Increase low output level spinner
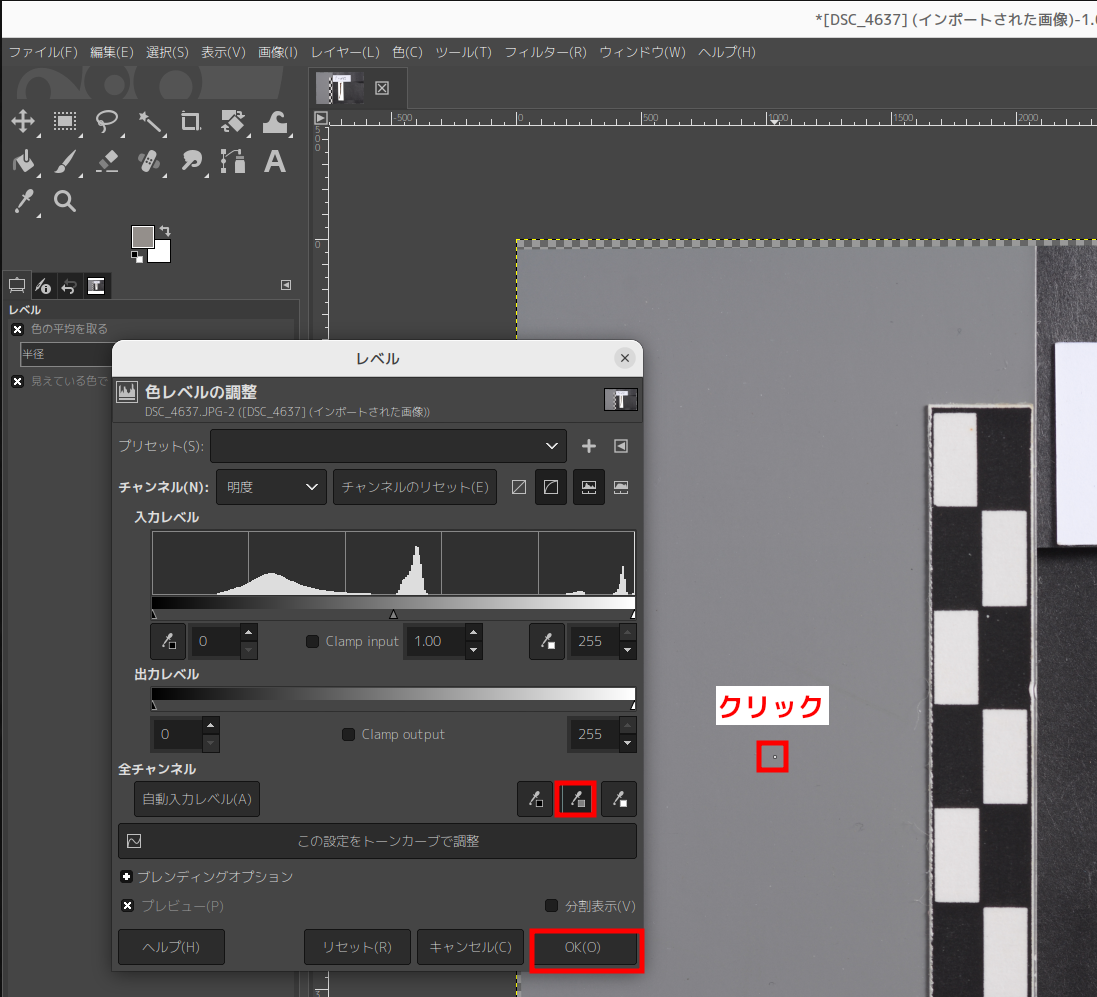The image size is (1097, 997). click(211, 726)
